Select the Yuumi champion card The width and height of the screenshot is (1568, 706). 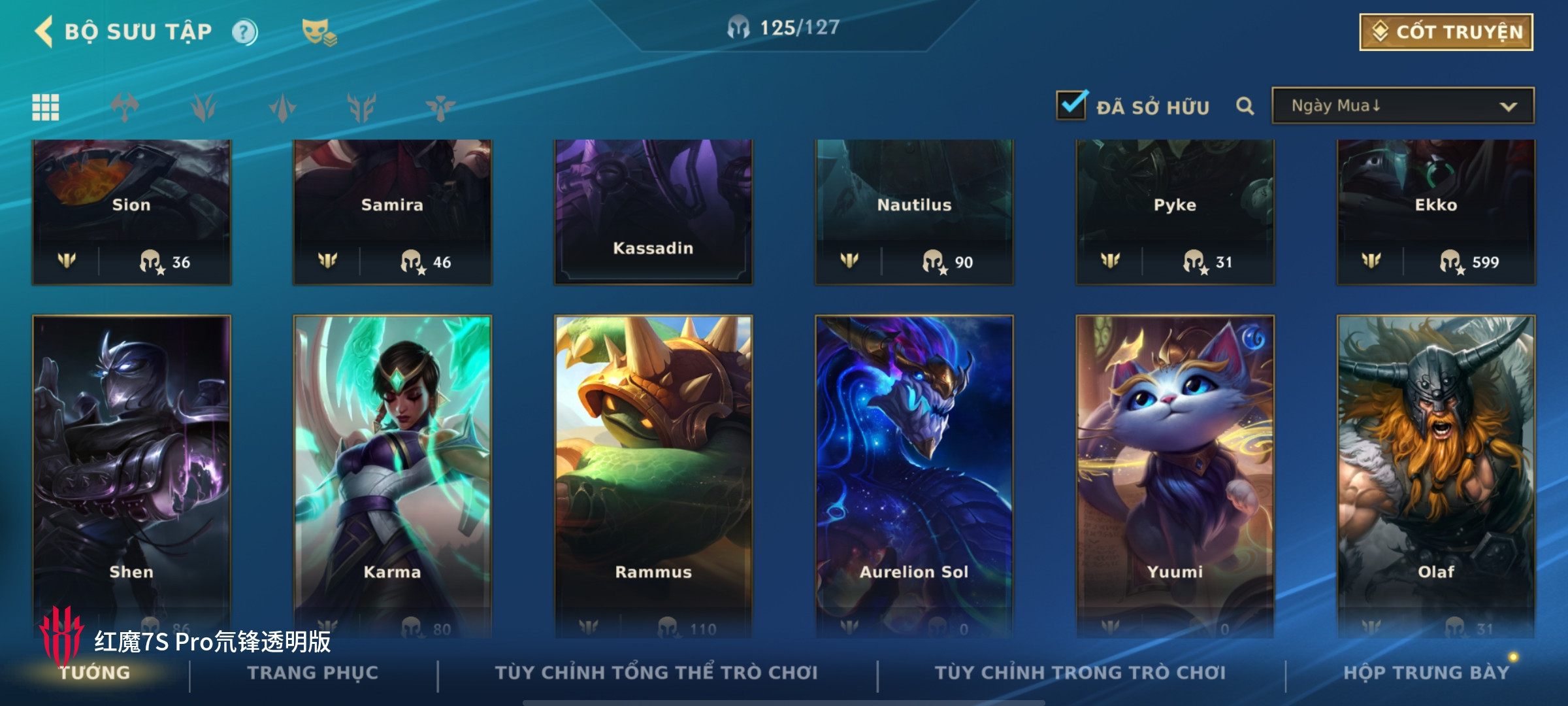pos(1175,477)
